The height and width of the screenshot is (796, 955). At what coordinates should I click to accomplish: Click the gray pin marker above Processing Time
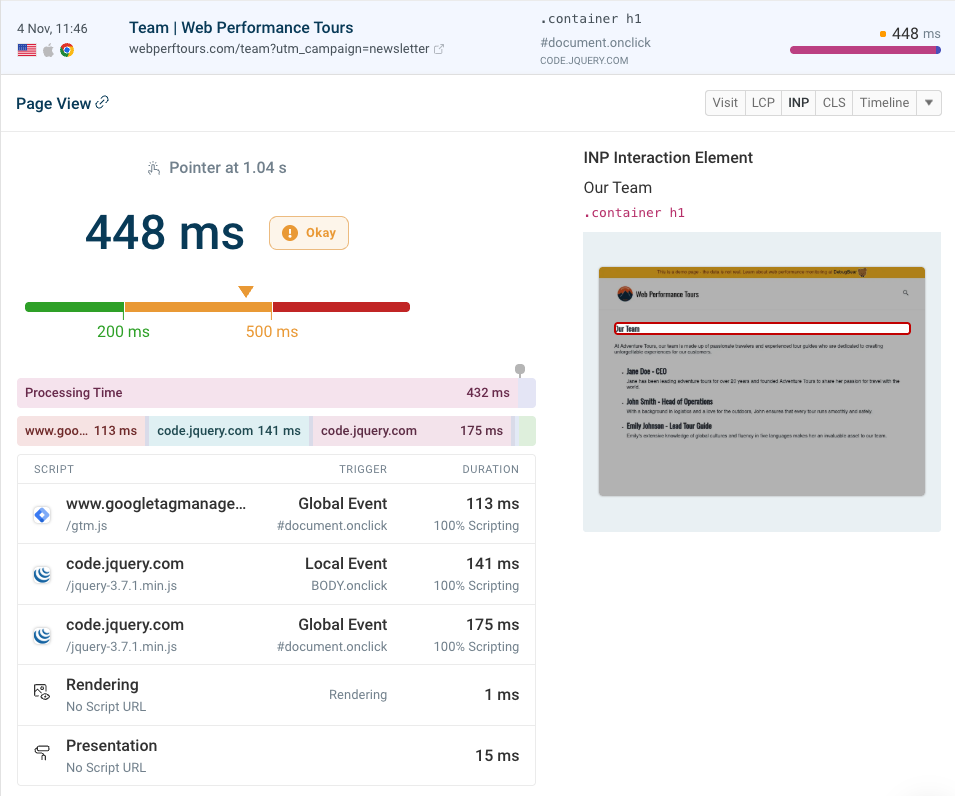[x=519, y=370]
